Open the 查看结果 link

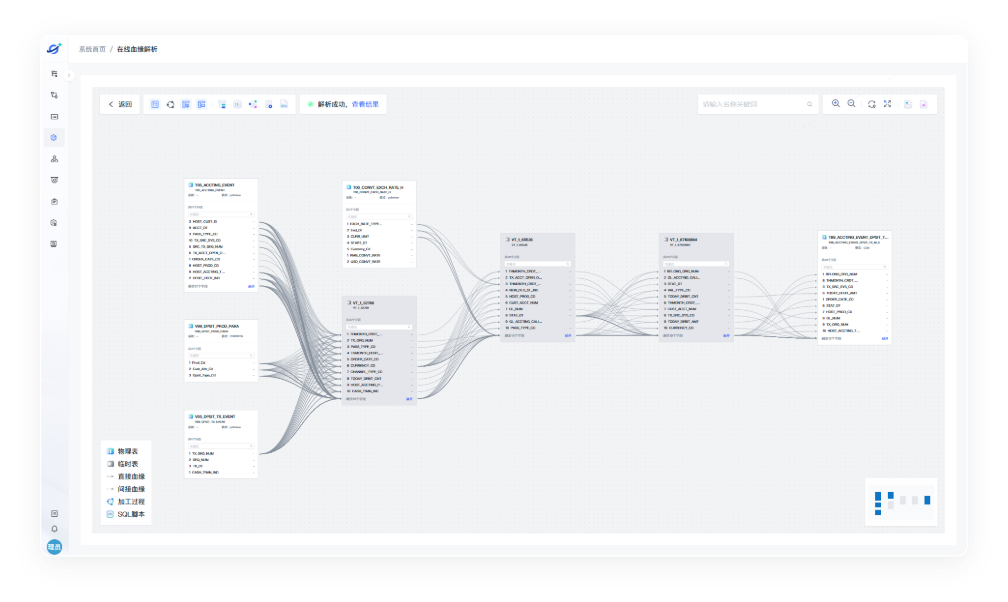pyautogui.click(x=365, y=104)
